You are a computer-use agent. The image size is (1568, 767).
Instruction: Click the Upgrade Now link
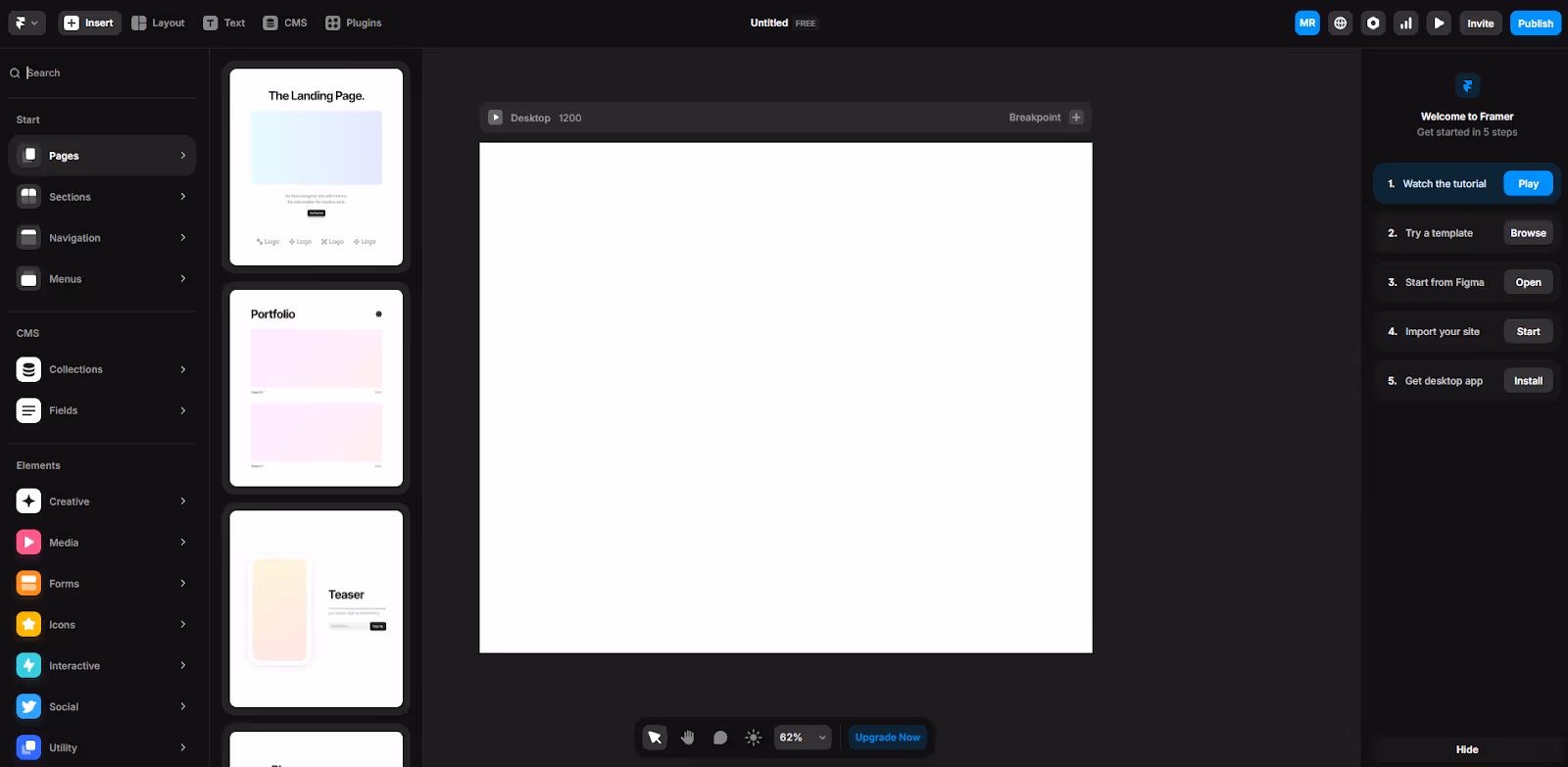[x=888, y=737]
